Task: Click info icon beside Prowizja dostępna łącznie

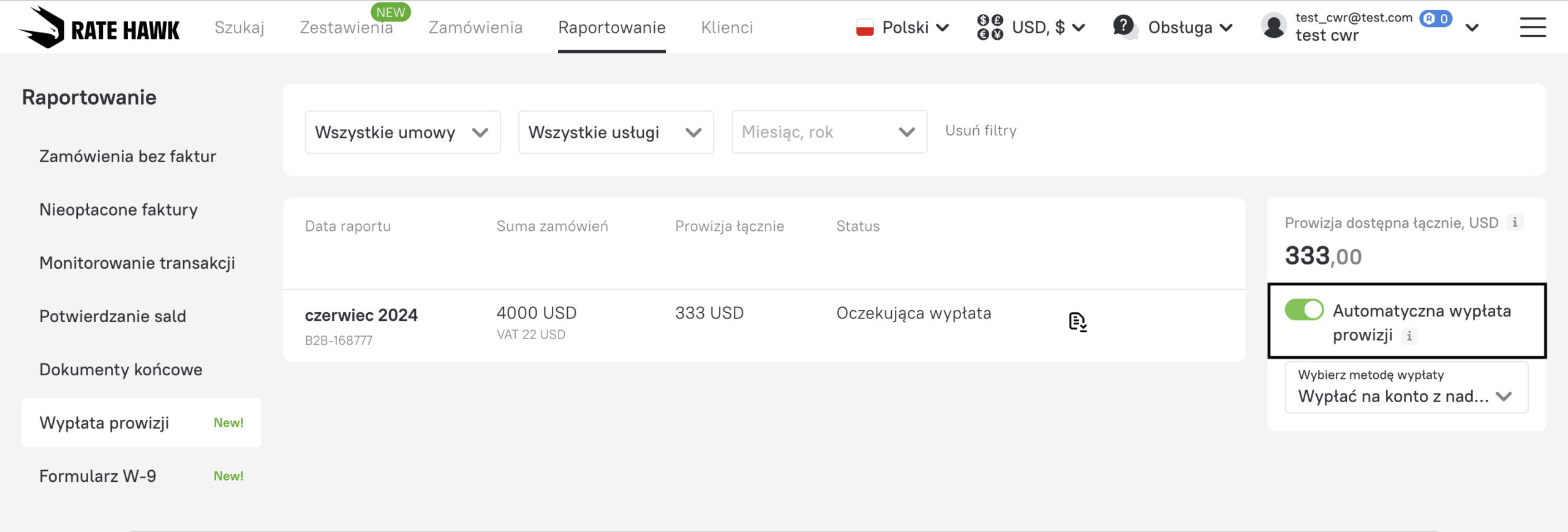Action: 1515,223
